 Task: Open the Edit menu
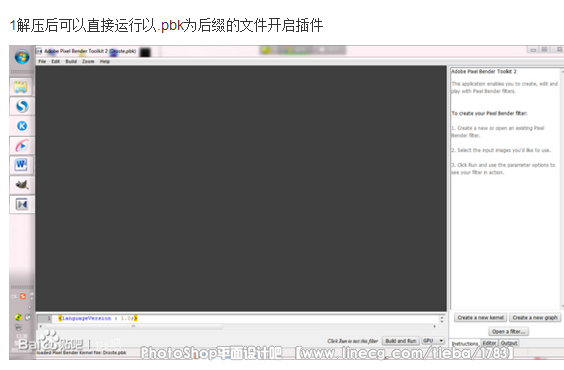(55, 61)
